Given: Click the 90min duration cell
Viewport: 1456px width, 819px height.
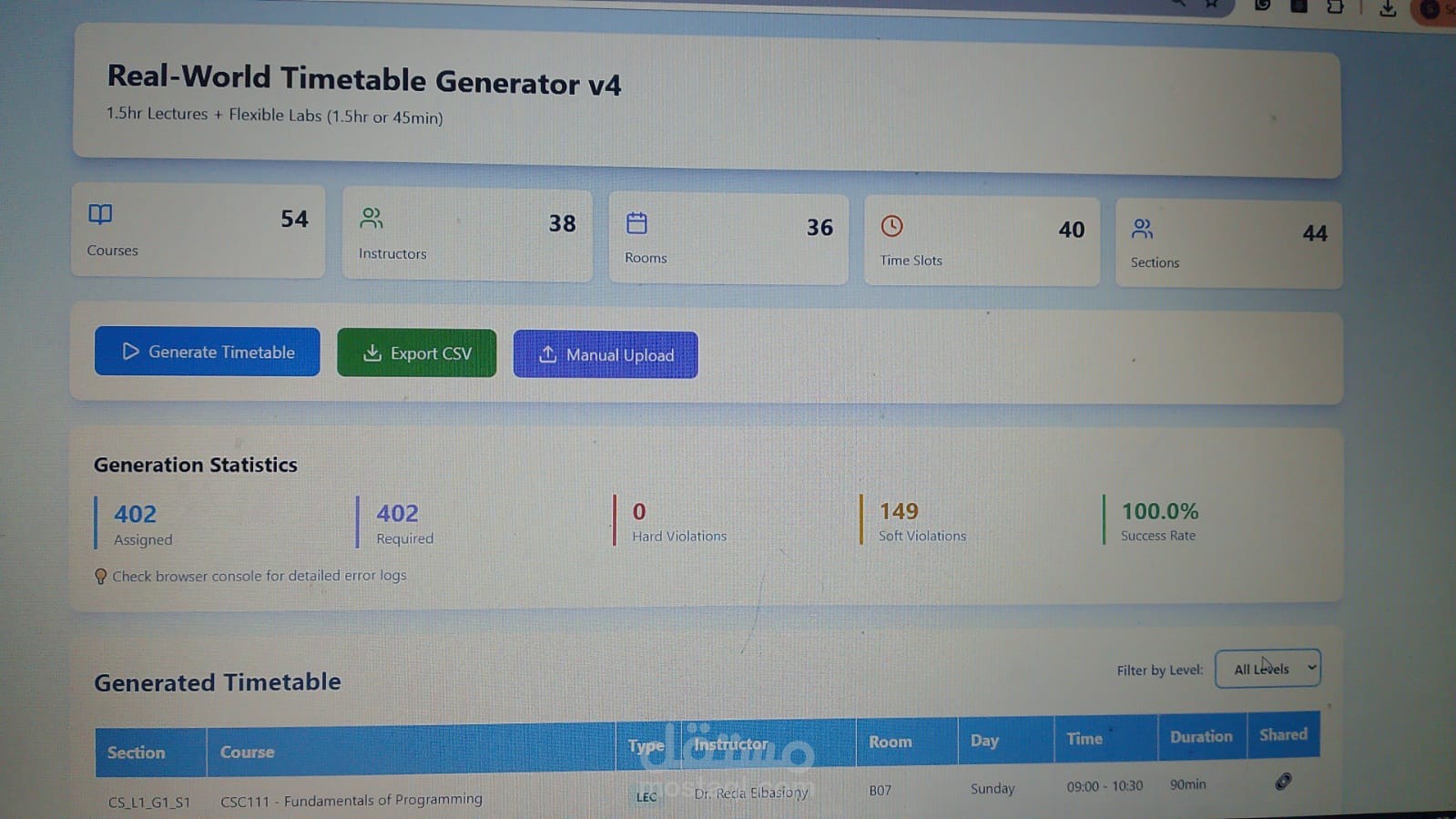Looking at the screenshot, I should [1187, 783].
